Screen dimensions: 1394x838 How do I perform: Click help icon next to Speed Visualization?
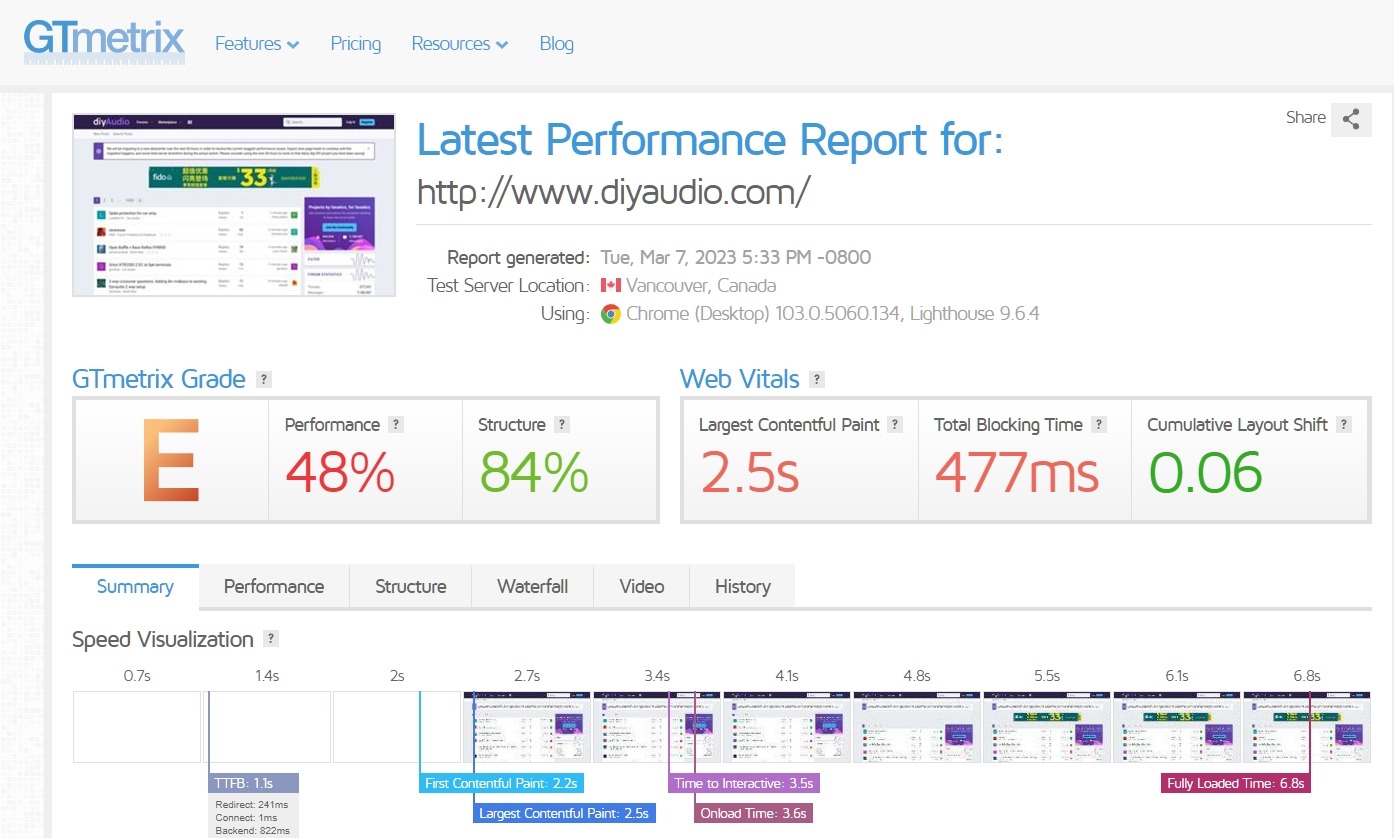coord(271,640)
